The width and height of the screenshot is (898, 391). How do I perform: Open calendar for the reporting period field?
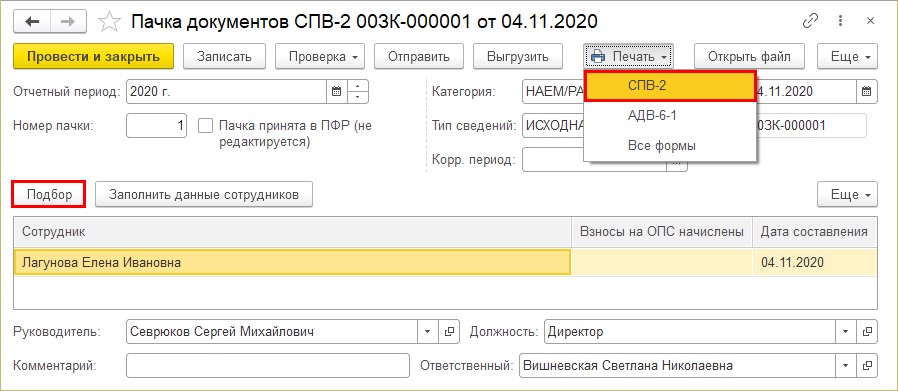pyautogui.click(x=337, y=92)
